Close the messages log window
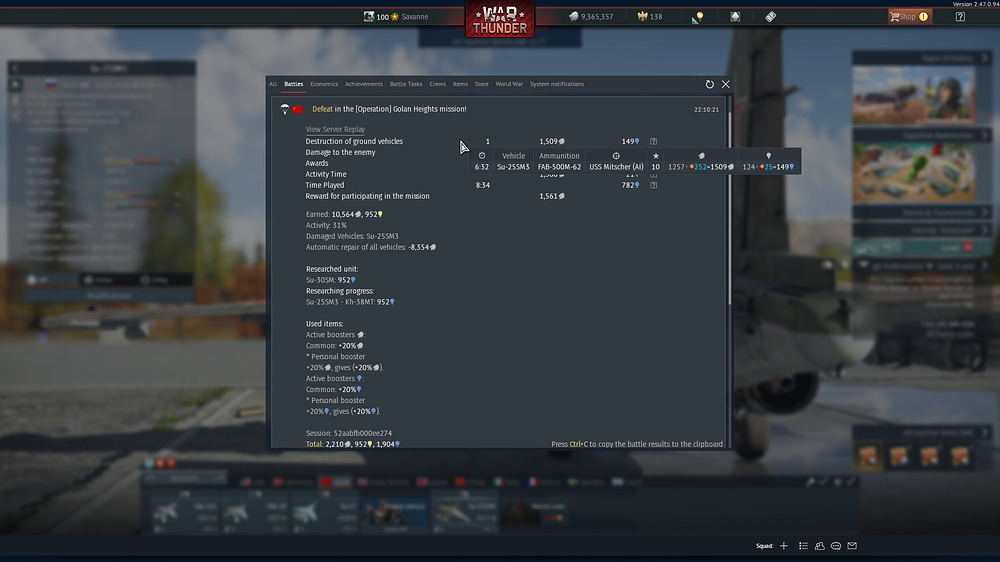The image size is (1000, 562). coord(726,84)
